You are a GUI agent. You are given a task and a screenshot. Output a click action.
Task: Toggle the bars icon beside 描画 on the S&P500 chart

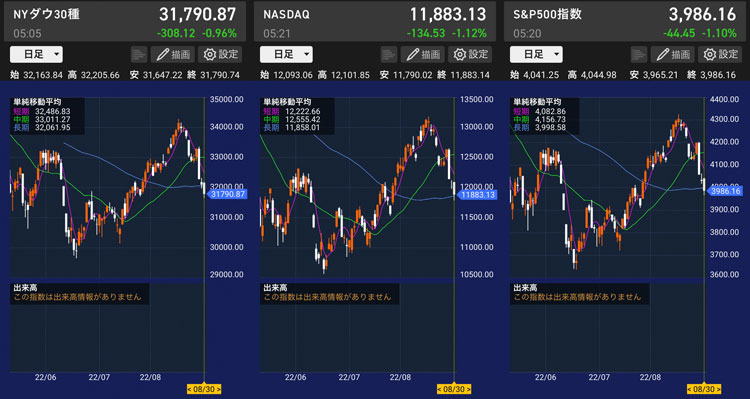point(639,55)
